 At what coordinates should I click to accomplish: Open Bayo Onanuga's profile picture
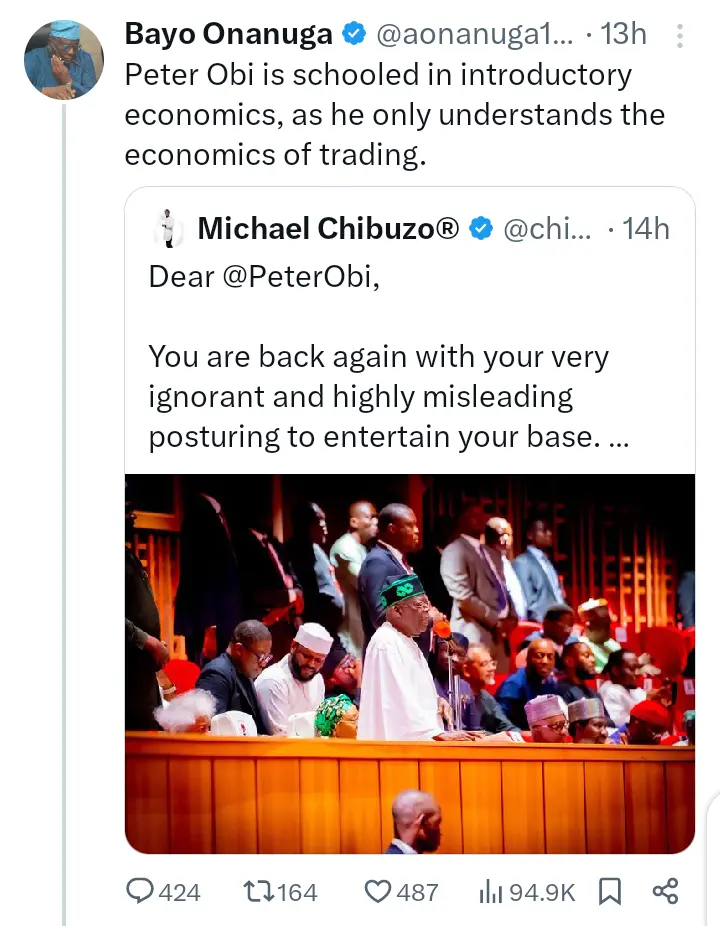pyautogui.click(x=63, y=59)
